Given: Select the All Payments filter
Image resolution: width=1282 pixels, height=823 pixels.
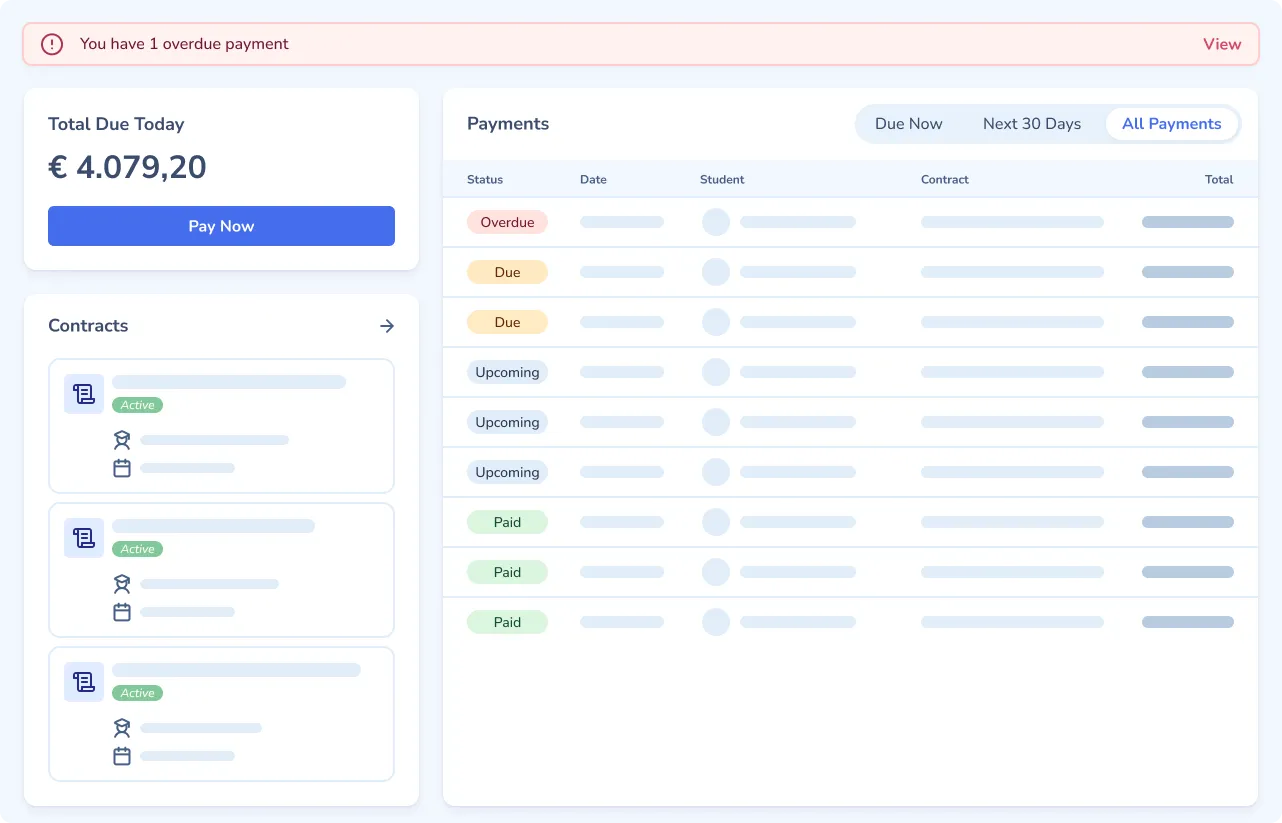Looking at the screenshot, I should (1171, 123).
